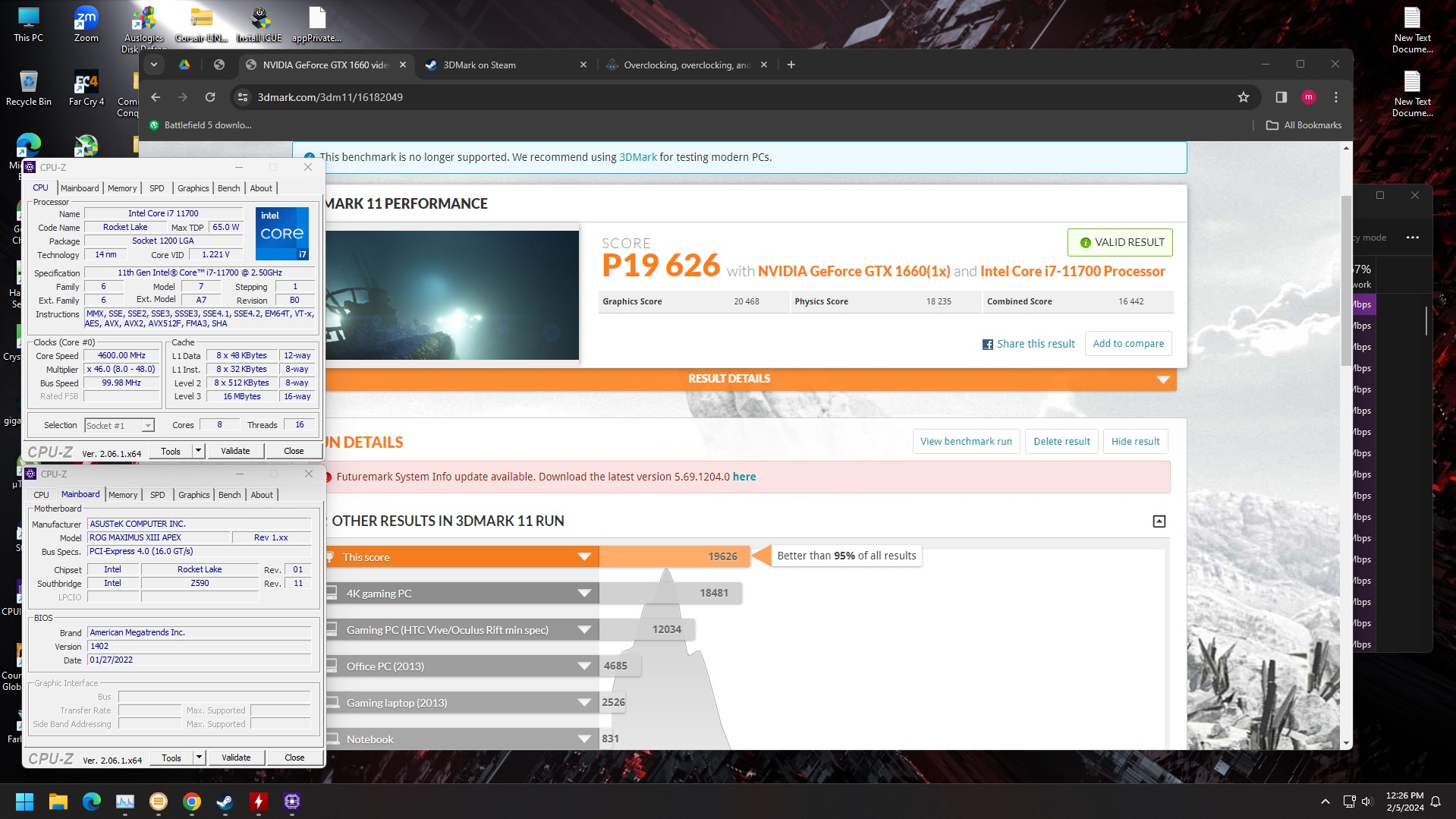This screenshot has width=1456, height=819.
Task: Open Auslogics Disk Defrag desktop icon
Action: coord(143,29)
